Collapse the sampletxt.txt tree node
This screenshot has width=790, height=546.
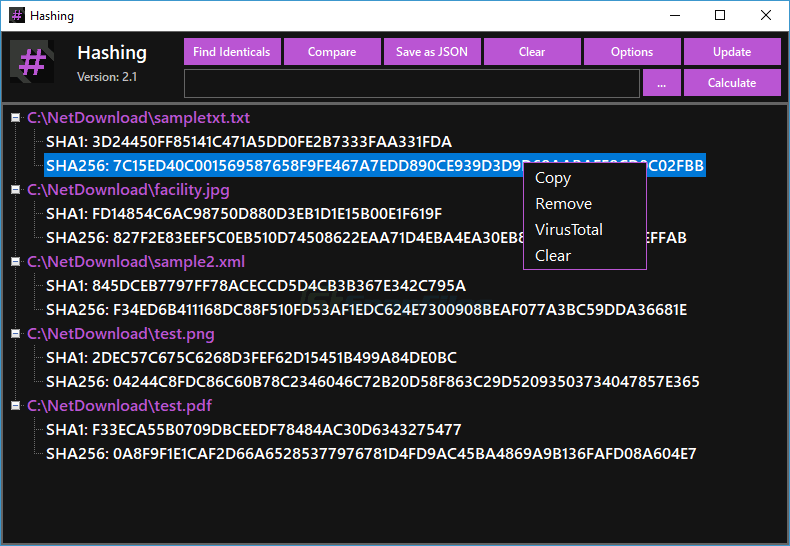(16, 118)
